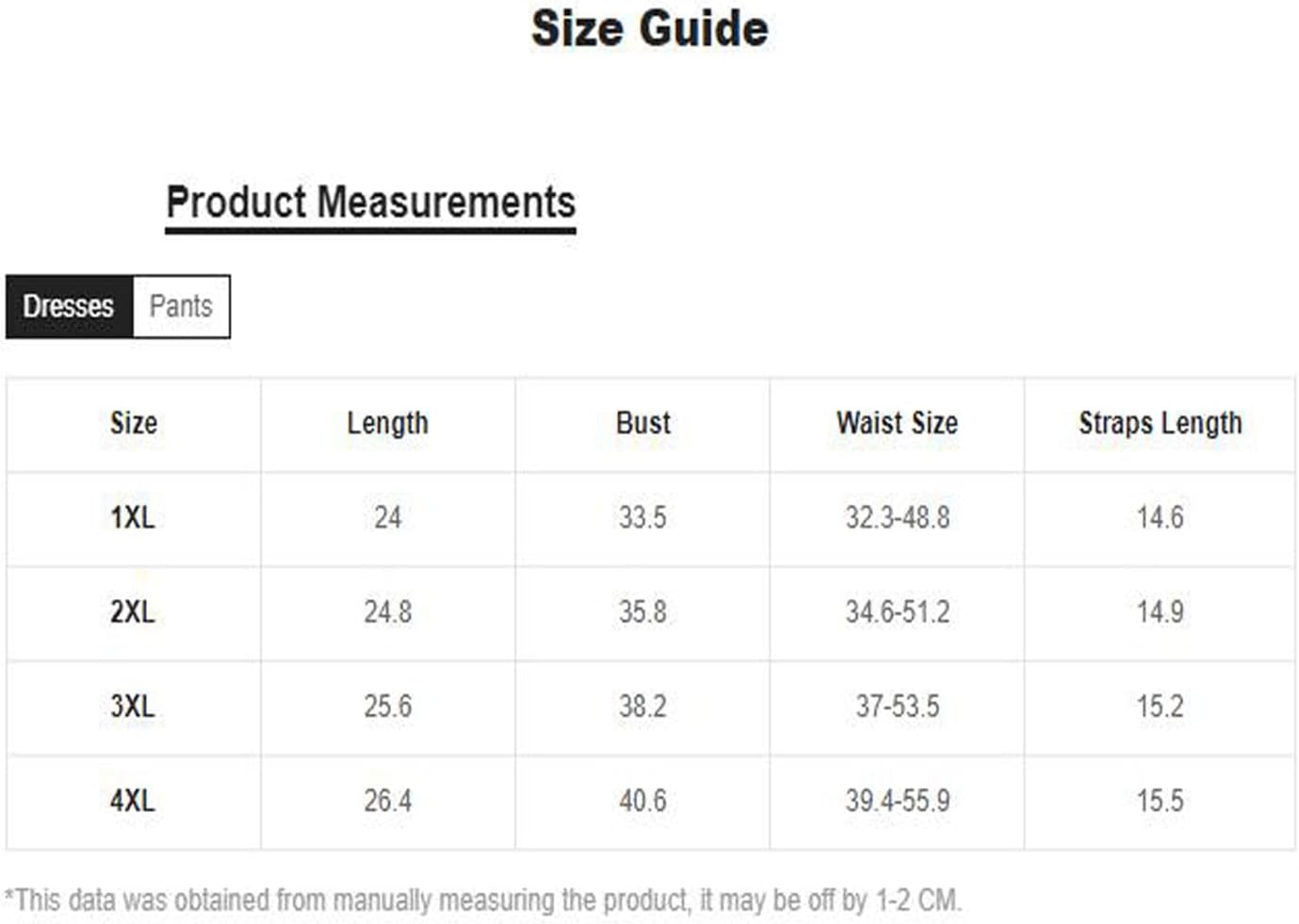The width and height of the screenshot is (1299, 924).
Task: Click the manual measurement disclaimer note
Action: [483, 900]
